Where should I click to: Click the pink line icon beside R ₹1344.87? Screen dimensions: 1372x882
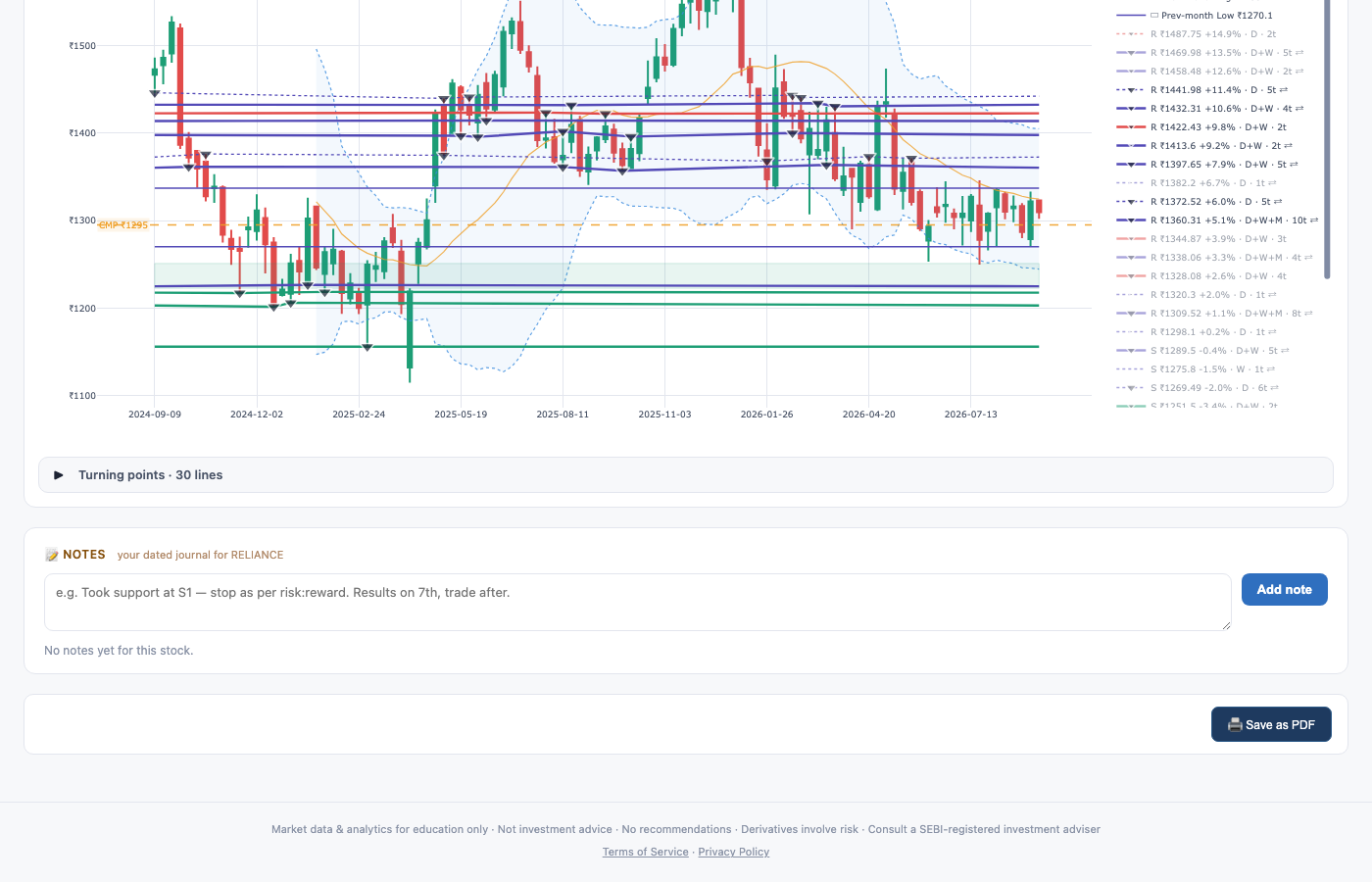(1131, 239)
